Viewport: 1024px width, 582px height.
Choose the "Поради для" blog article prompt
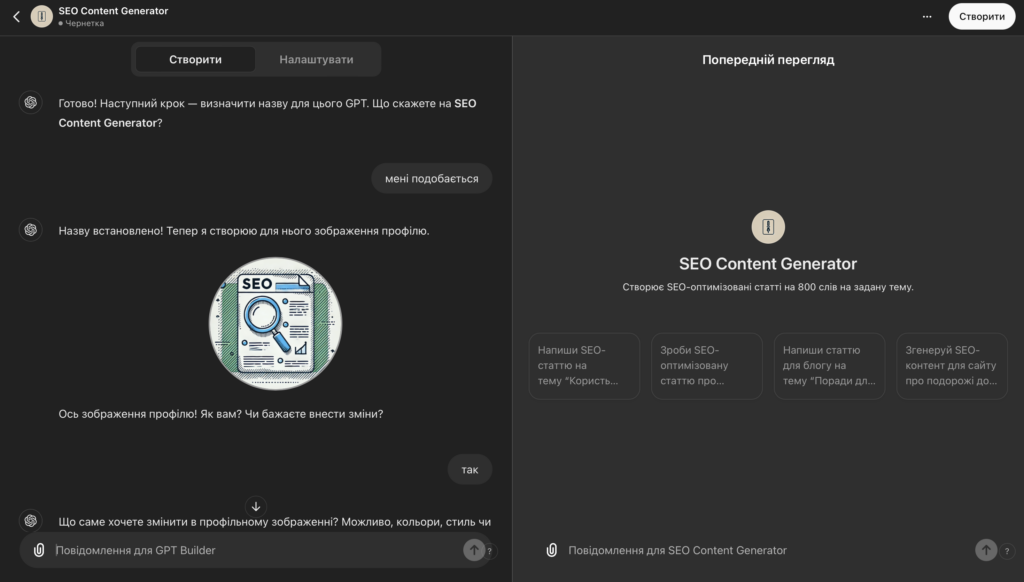click(x=830, y=366)
